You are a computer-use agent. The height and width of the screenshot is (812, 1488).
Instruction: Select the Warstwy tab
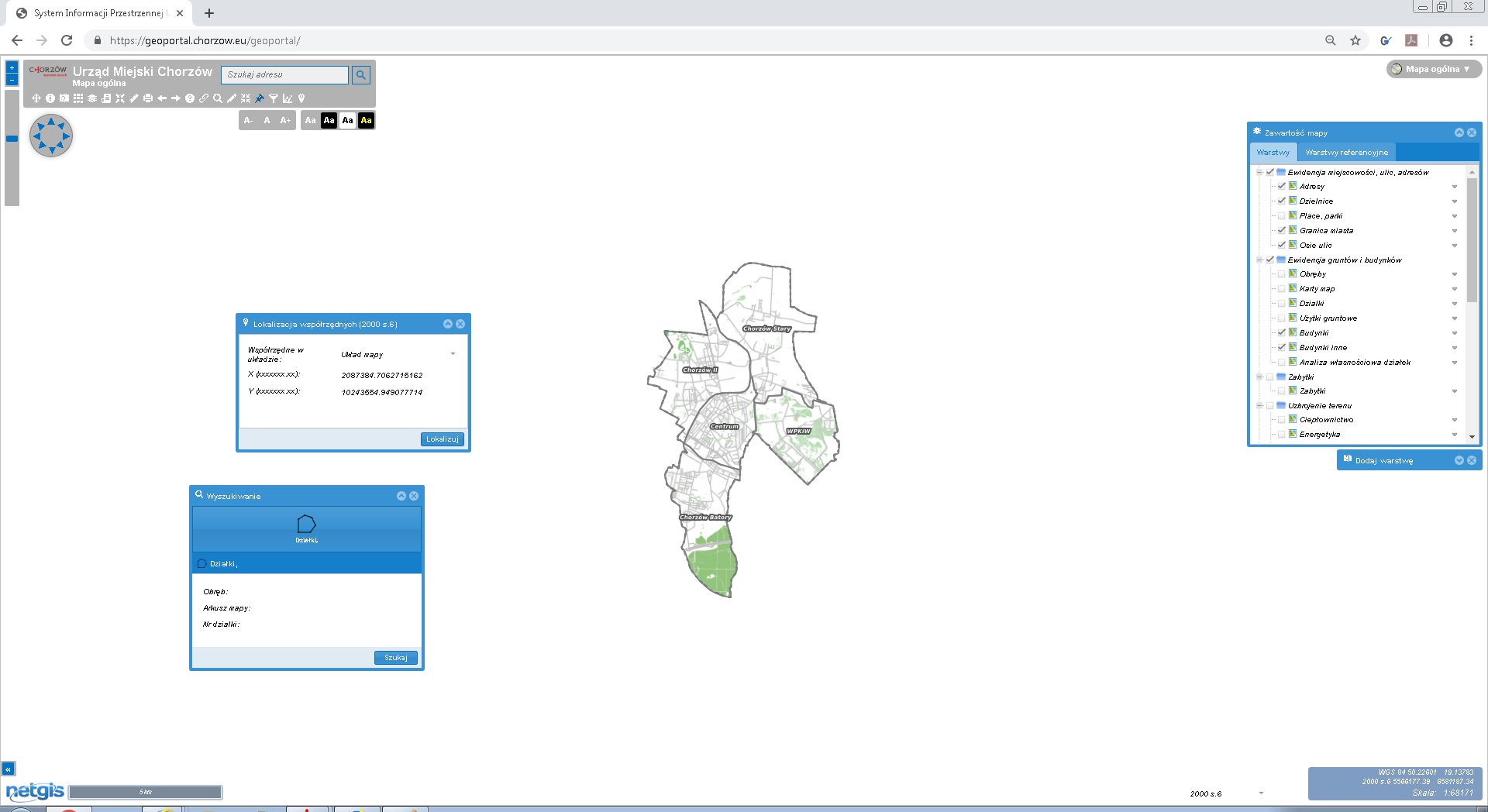pos(1273,153)
